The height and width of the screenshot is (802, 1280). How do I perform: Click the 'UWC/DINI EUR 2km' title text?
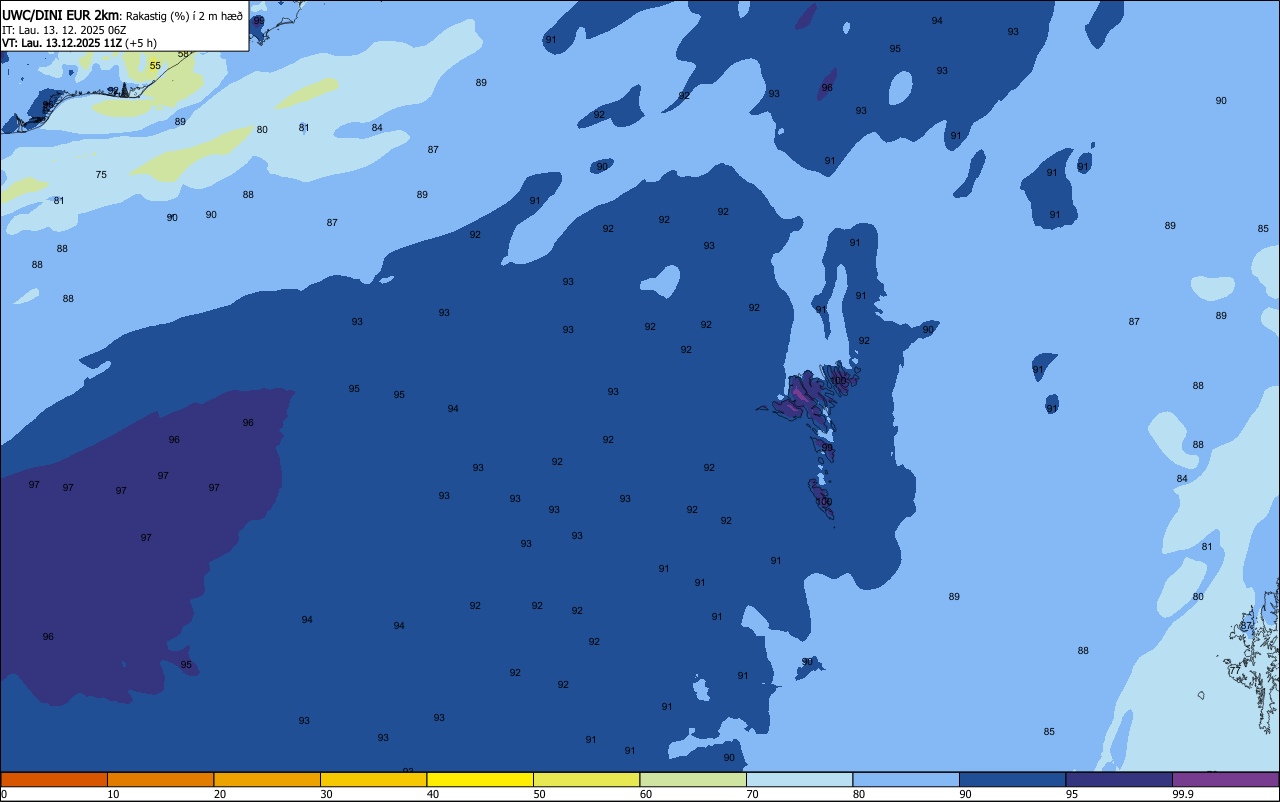[x=60, y=15]
